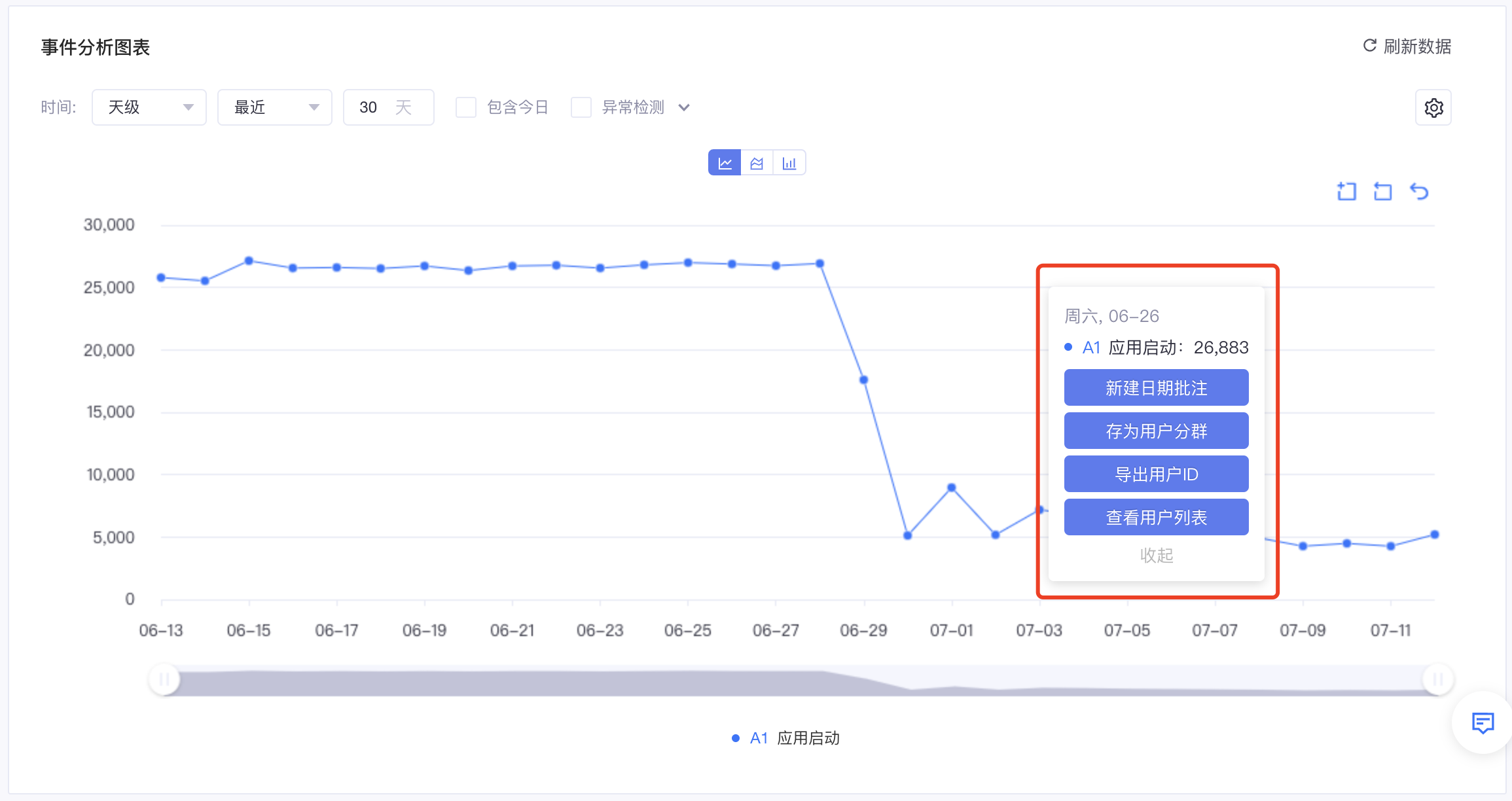Click the 06-30 low data point
1512x801 pixels.
pyautogui.click(x=908, y=535)
